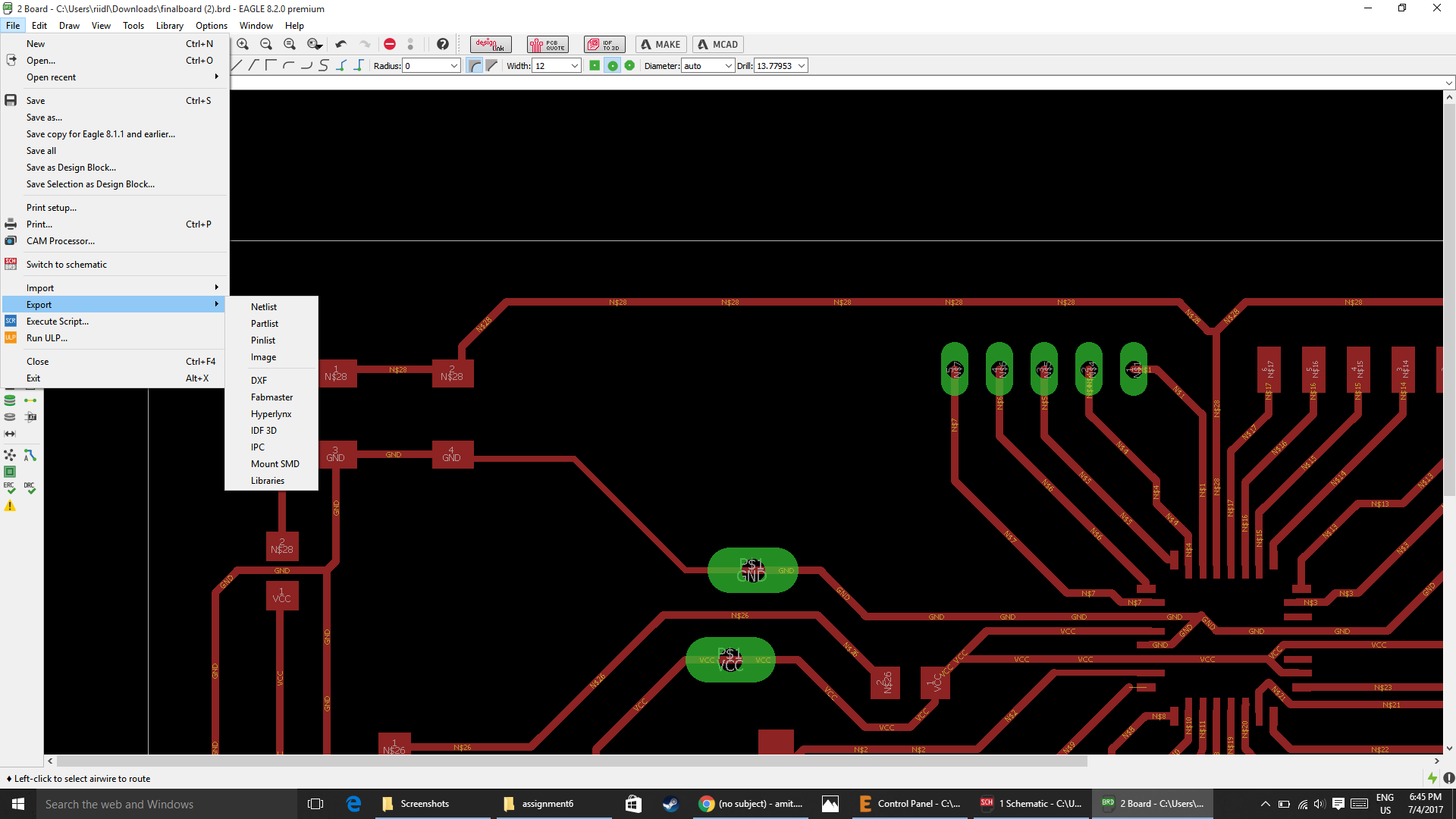Click the MCAD button
This screenshot has width=1456, height=819.
pos(718,44)
